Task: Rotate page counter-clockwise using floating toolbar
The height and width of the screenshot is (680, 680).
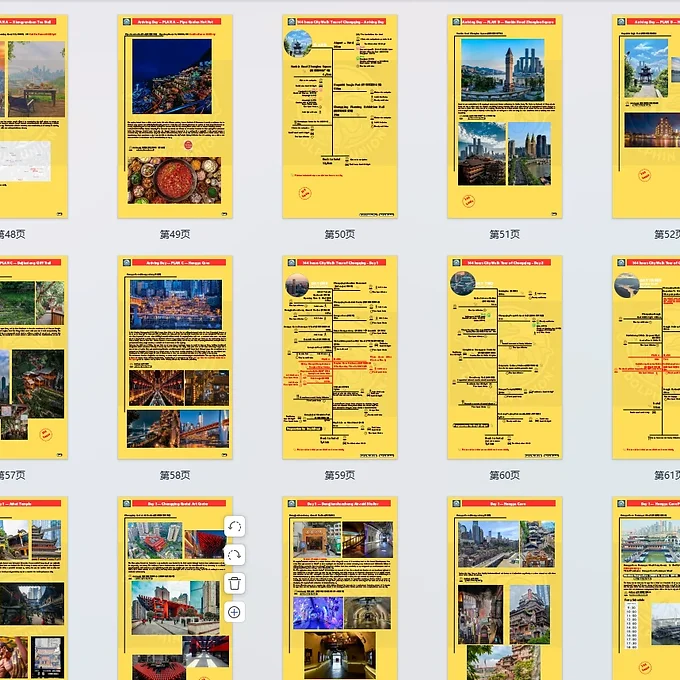Action: (x=234, y=527)
